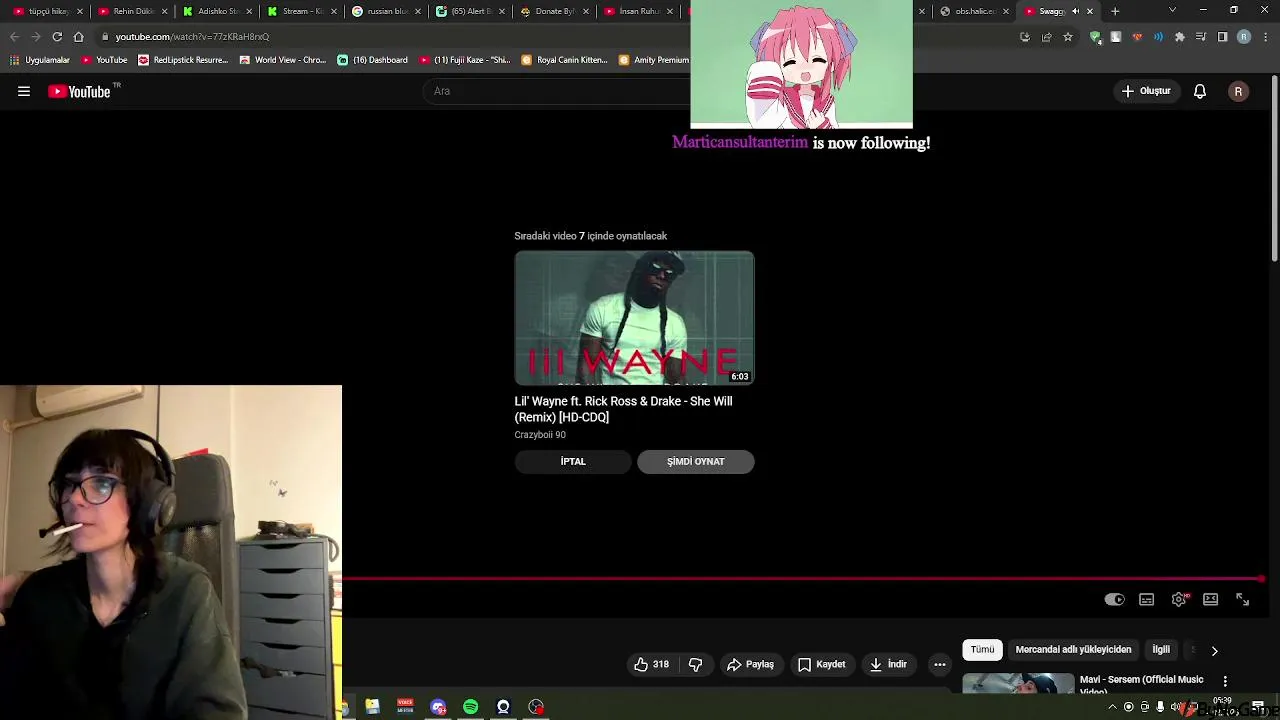The width and height of the screenshot is (1280, 720).
Task: Open a new browser tab
Action: coord(1115,11)
